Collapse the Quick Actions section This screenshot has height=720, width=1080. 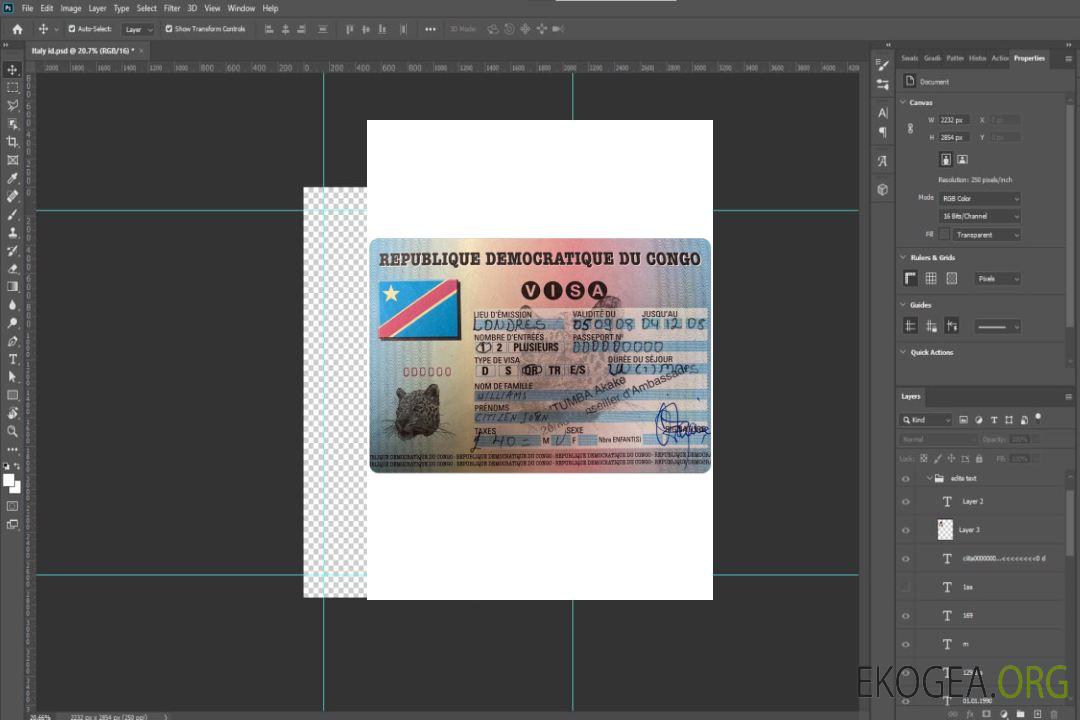tap(903, 352)
